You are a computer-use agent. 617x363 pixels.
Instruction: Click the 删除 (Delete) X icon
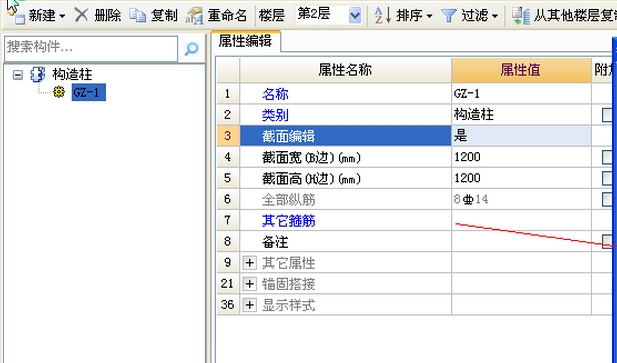click(81, 15)
